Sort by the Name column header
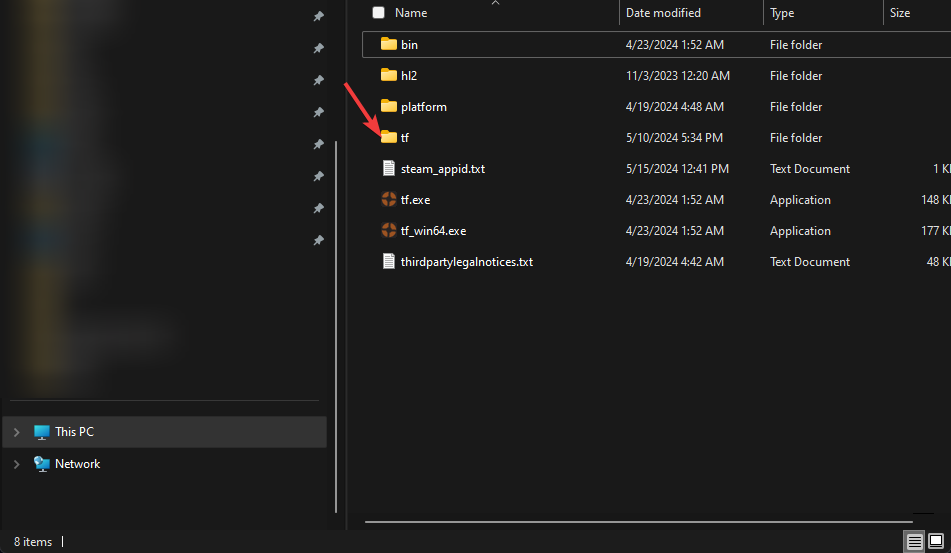The height and width of the screenshot is (553, 951). pos(411,13)
